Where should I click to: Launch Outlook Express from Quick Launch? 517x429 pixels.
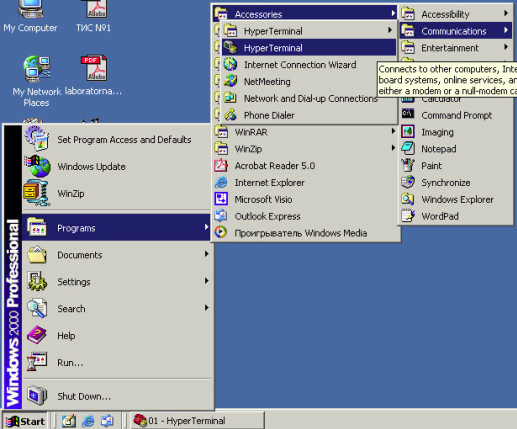(x=107, y=421)
